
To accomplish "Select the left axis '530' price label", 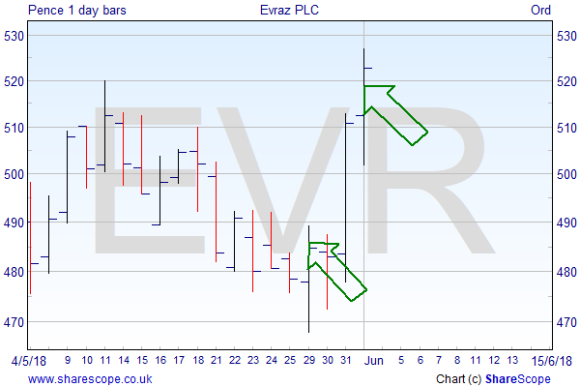I will click(14, 36).
